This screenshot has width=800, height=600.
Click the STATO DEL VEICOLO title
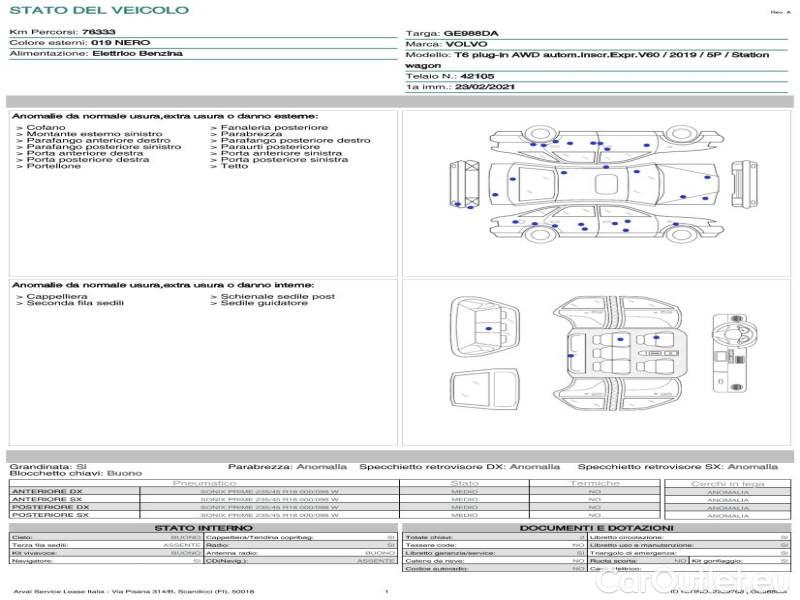[99, 10]
